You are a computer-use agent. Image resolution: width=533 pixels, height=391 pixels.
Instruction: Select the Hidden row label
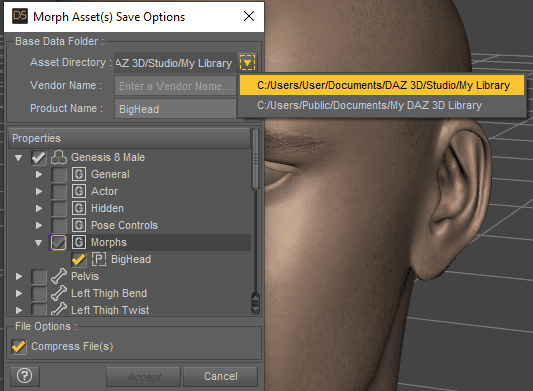107,208
